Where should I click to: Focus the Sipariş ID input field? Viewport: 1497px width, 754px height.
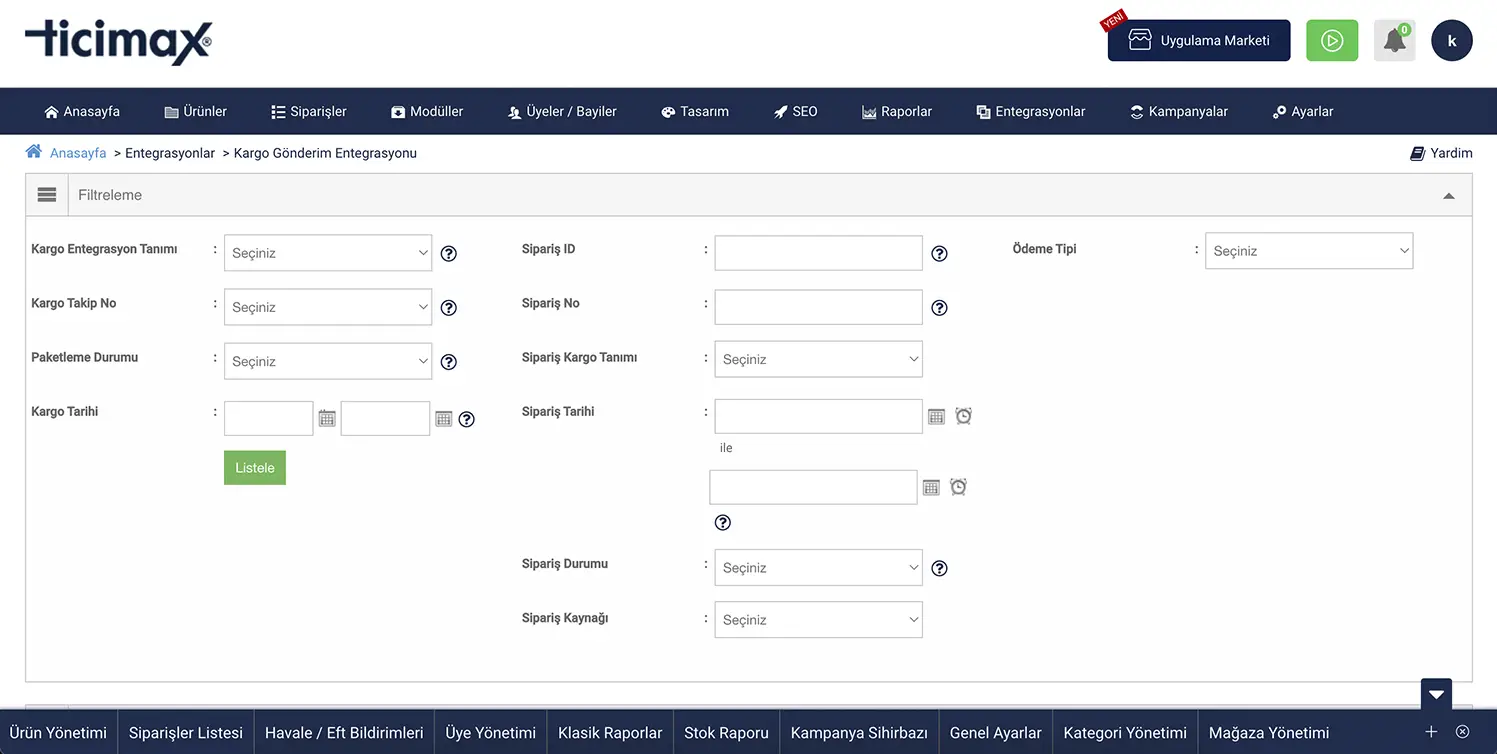[818, 253]
